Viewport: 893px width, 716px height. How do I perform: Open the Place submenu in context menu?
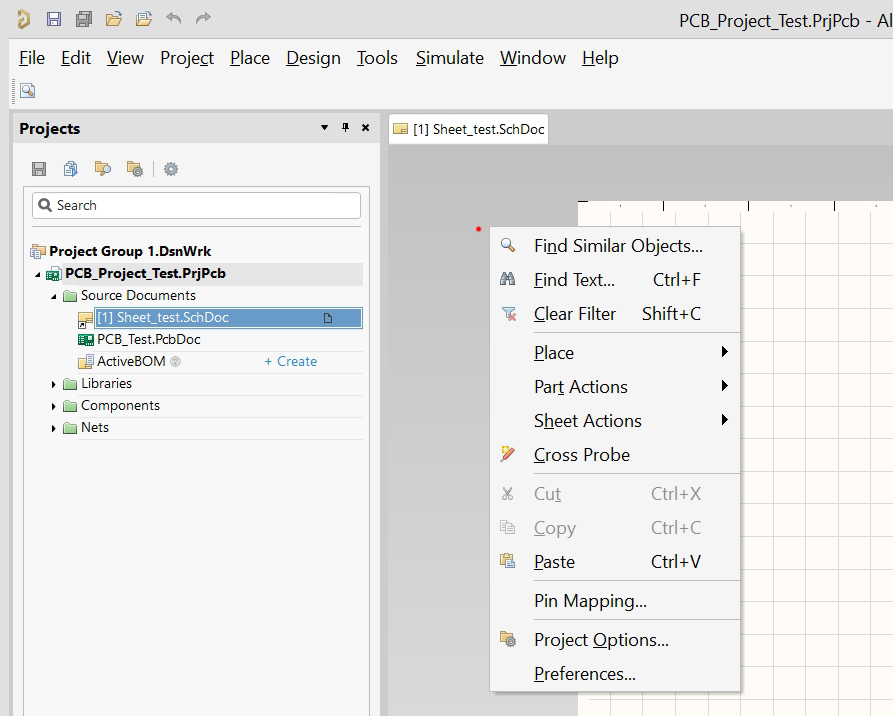(x=615, y=353)
